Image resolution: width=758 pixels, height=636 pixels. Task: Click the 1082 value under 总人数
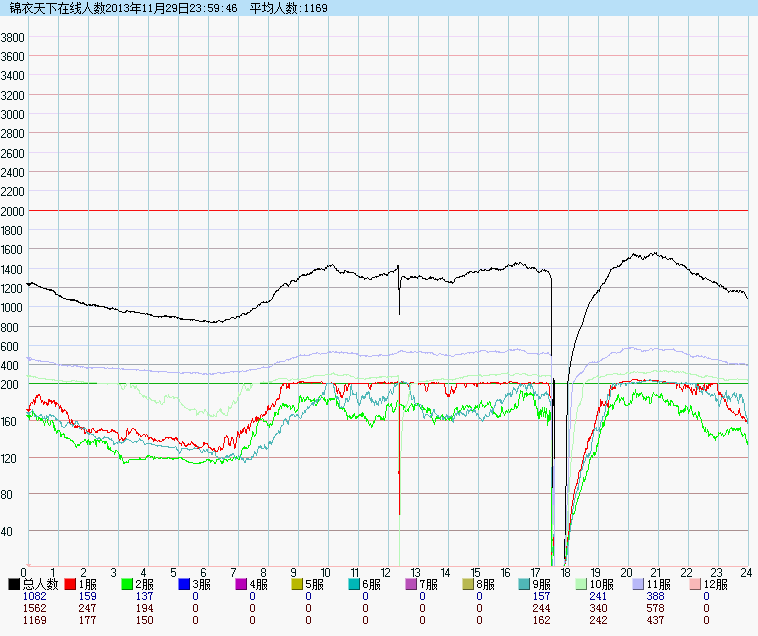pyautogui.click(x=34, y=596)
